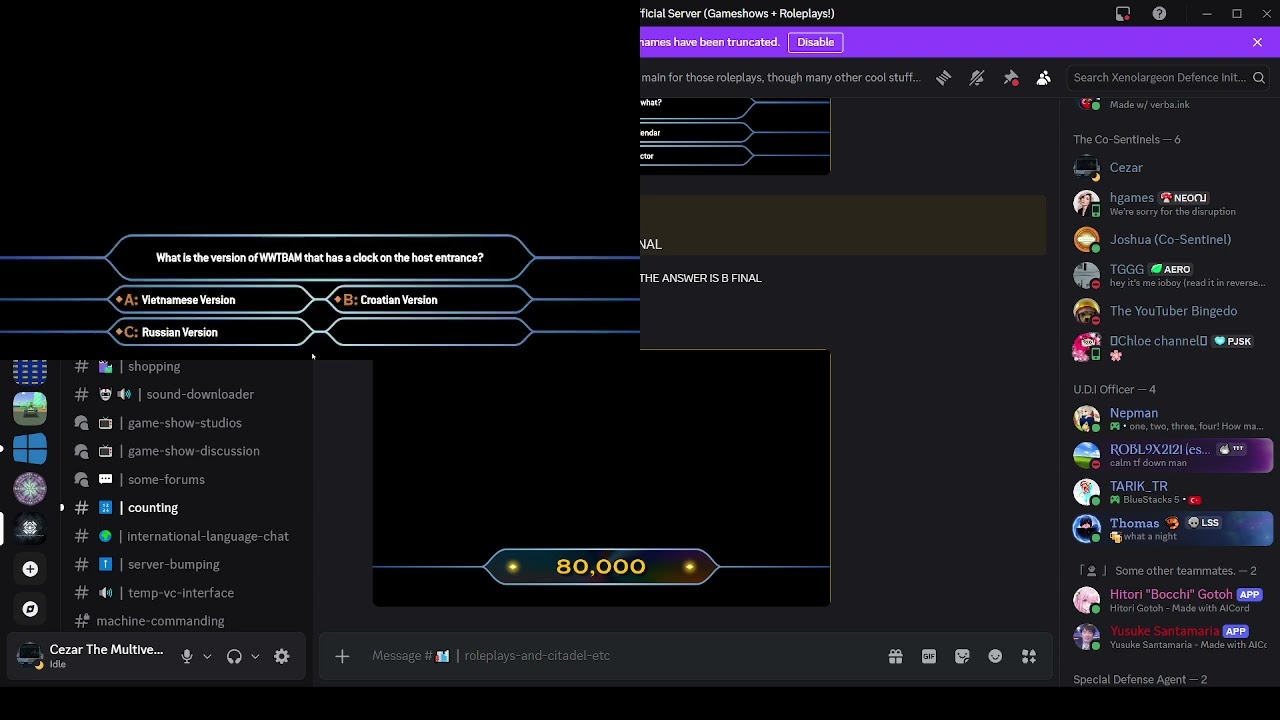Viewport: 1280px width, 720px height.
Task: Open Cezar's member profile
Action: [x=1168, y=168]
